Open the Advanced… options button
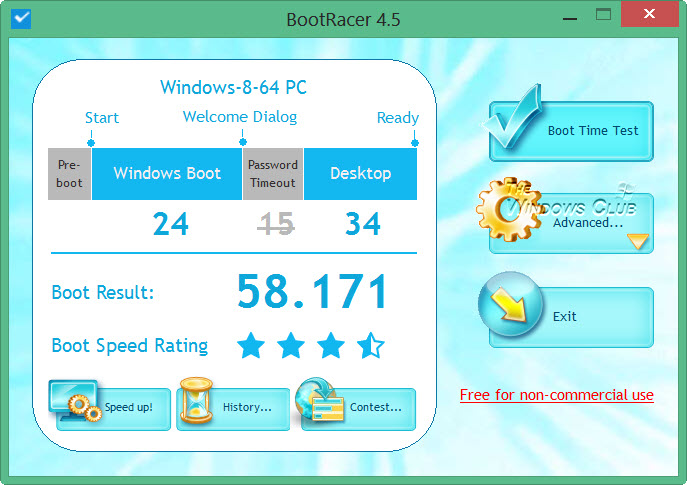The width and height of the screenshot is (687, 485). pyautogui.click(x=571, y=223)
